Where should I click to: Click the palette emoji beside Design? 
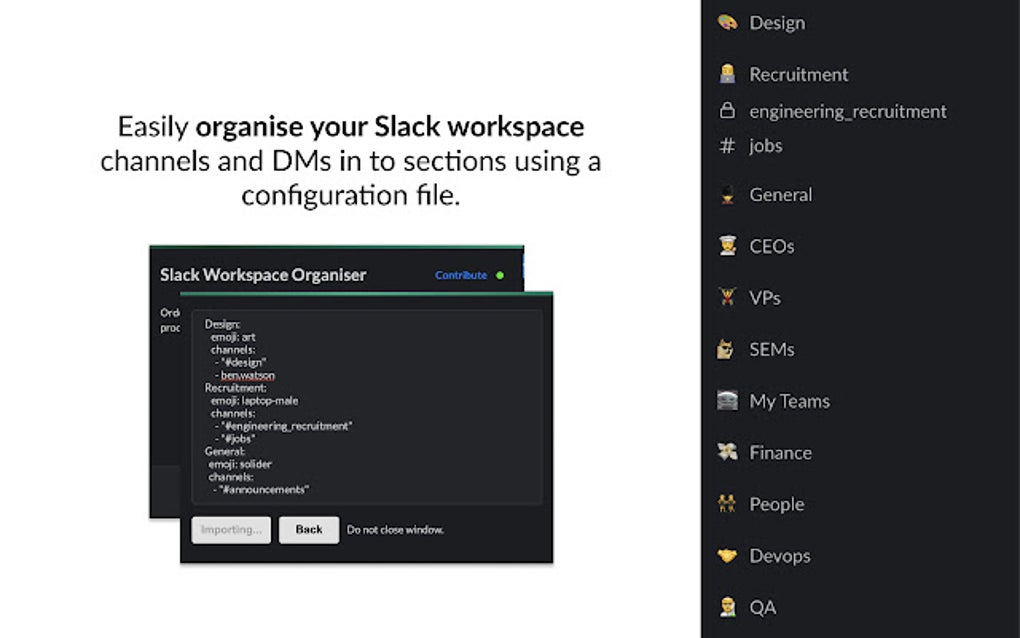click(727, 22)
